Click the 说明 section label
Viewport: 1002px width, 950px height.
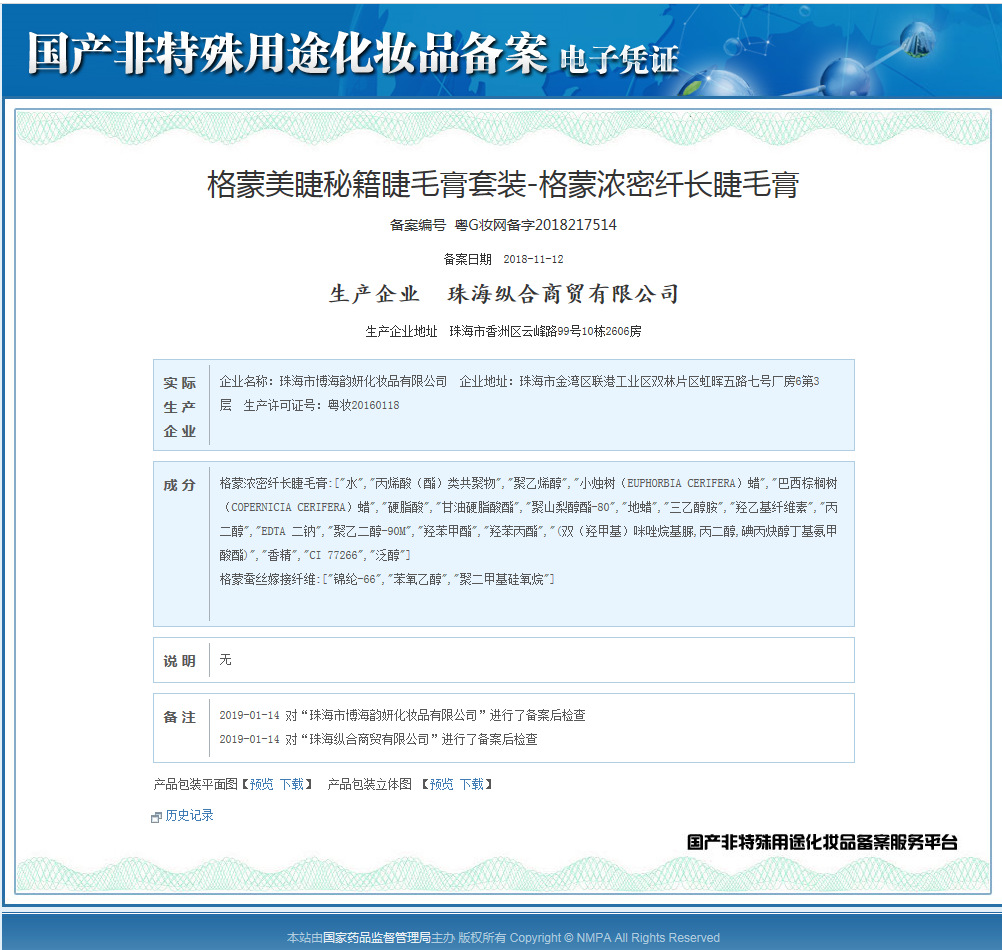(x=180, y=661)
